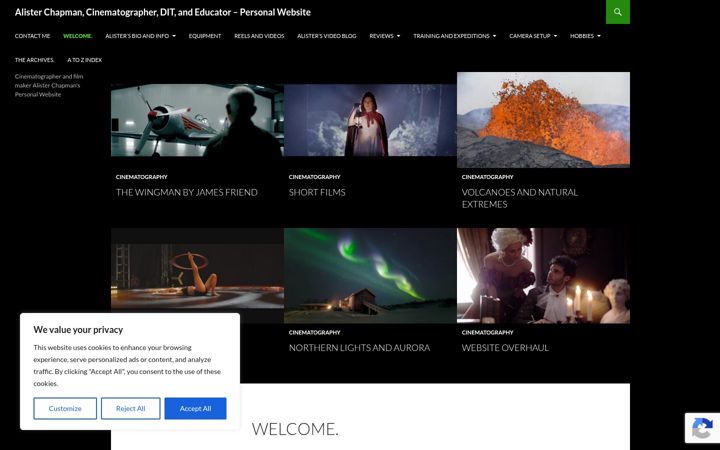720x450 pixels.
Task: Click the site title link
Action: [163, 12]
